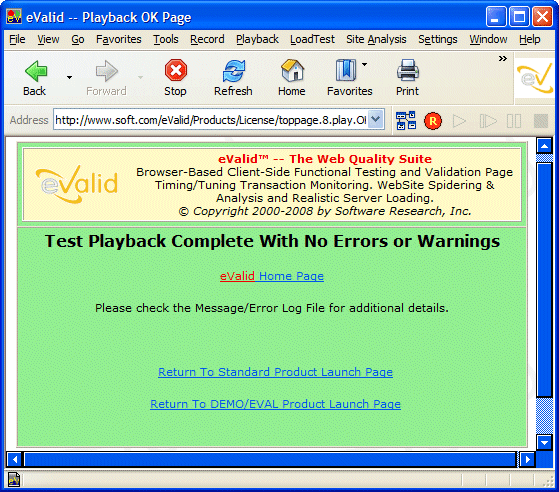Expand the Favorites toolbar dropdown arrow
The height and width of the screenshot is (492, 559).
[x=364, y=65]
